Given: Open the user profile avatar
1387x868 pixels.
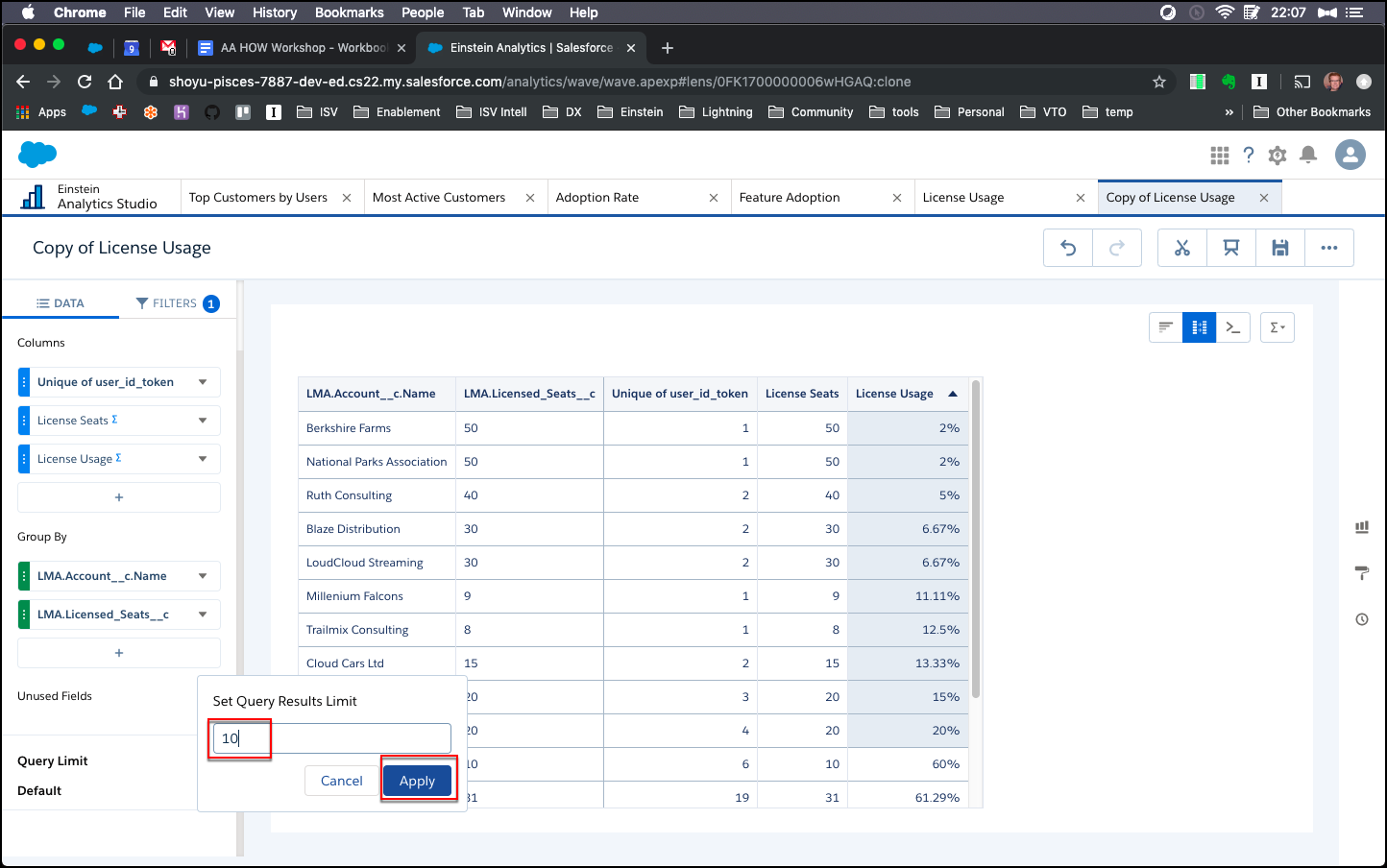Looking at the screenshot, I should point(1350,155).
